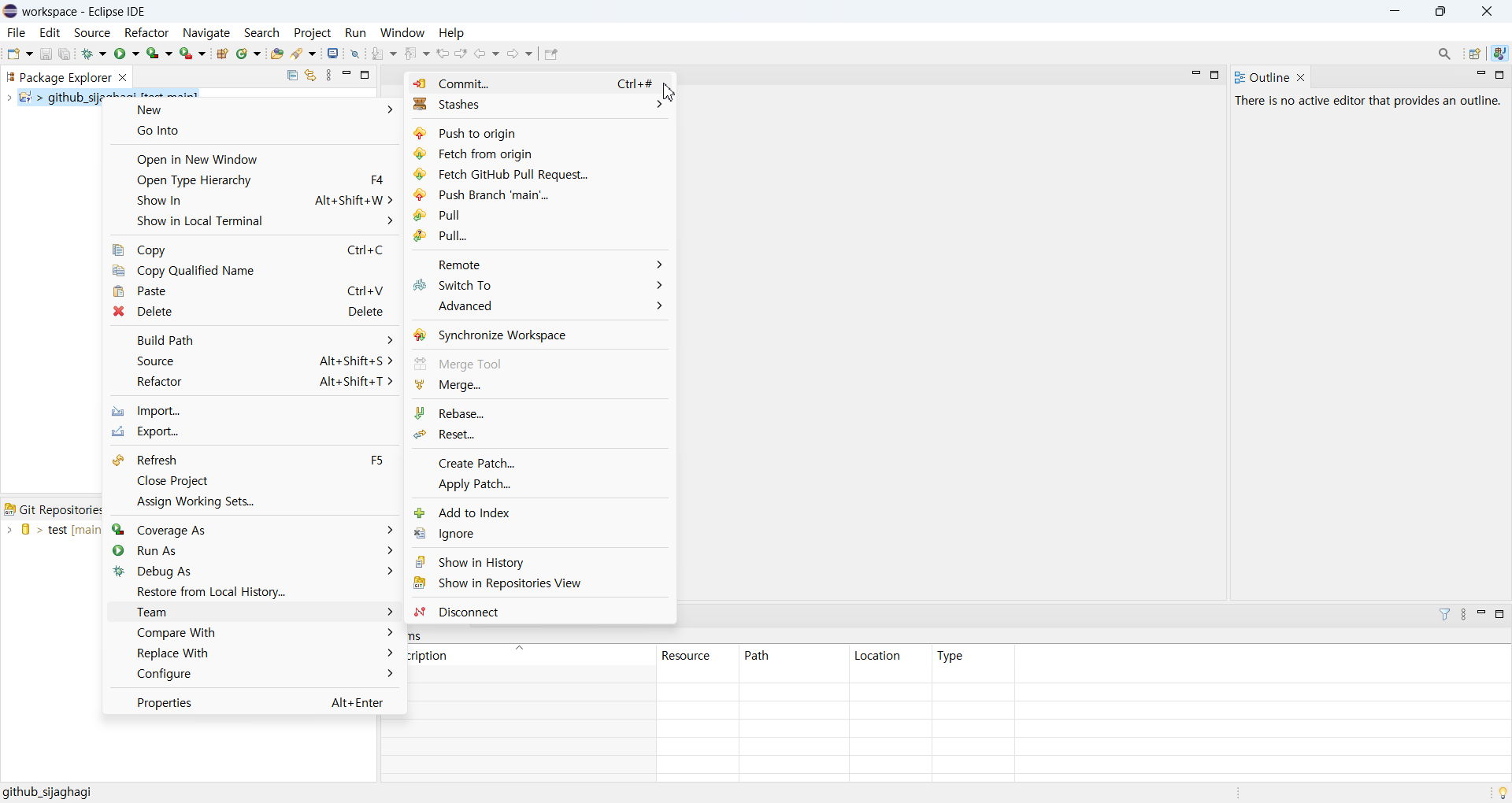Toggle the Pin Editor toolbar button
The height and width of the screenshot is (803, 1512).
(x=551, y=54)
